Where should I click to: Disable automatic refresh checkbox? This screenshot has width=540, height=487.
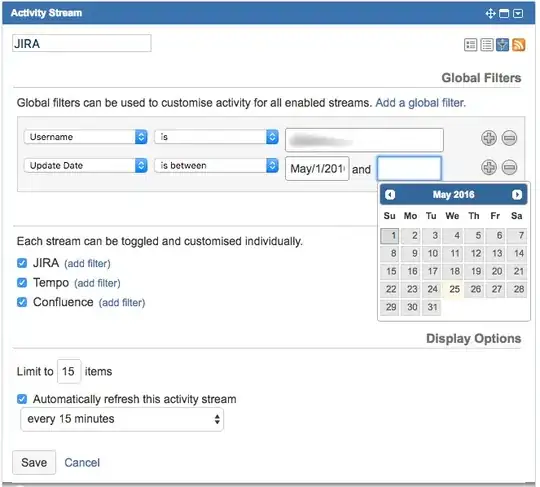point(22,399)
